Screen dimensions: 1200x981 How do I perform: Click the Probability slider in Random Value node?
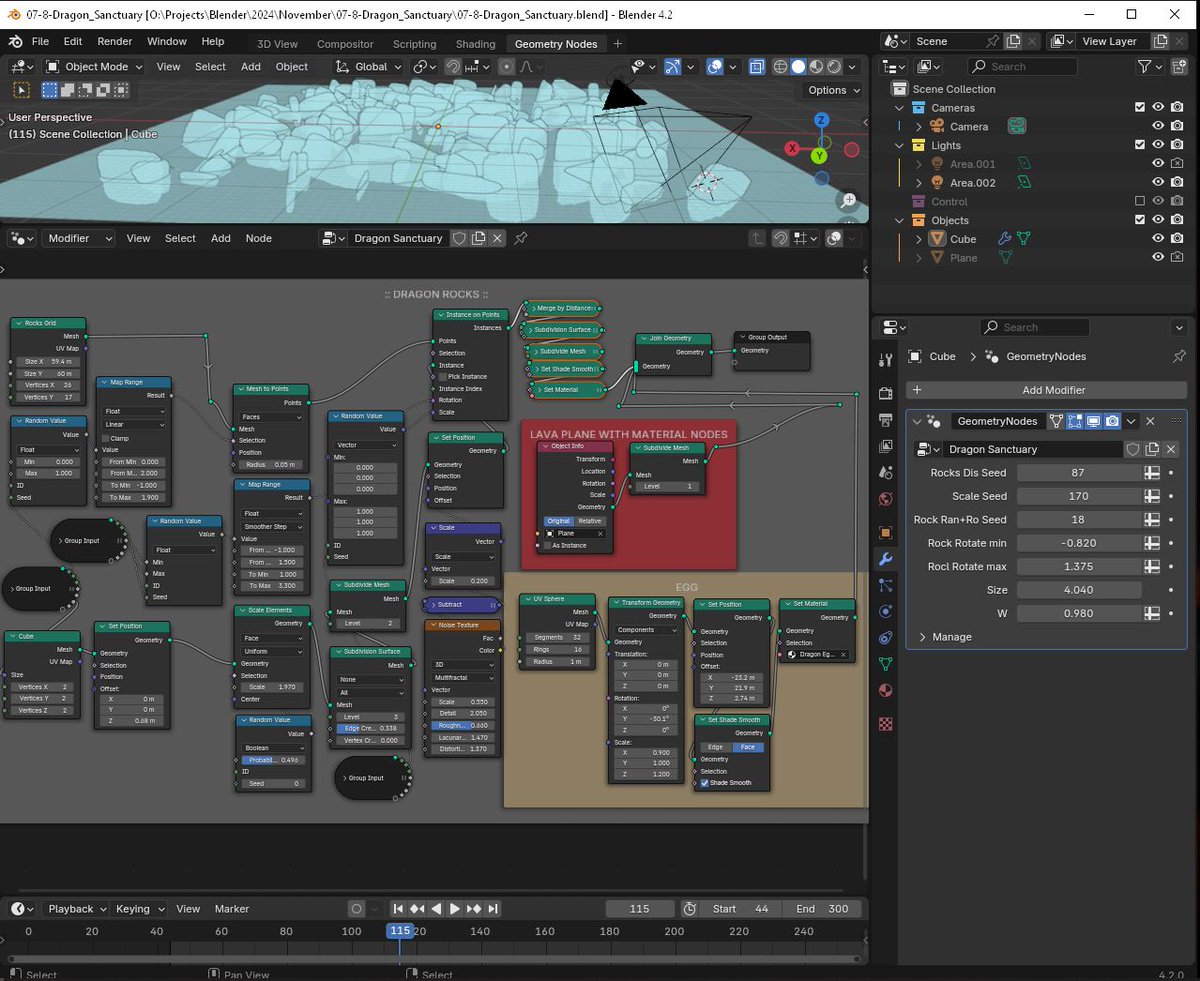click(272, 759)
